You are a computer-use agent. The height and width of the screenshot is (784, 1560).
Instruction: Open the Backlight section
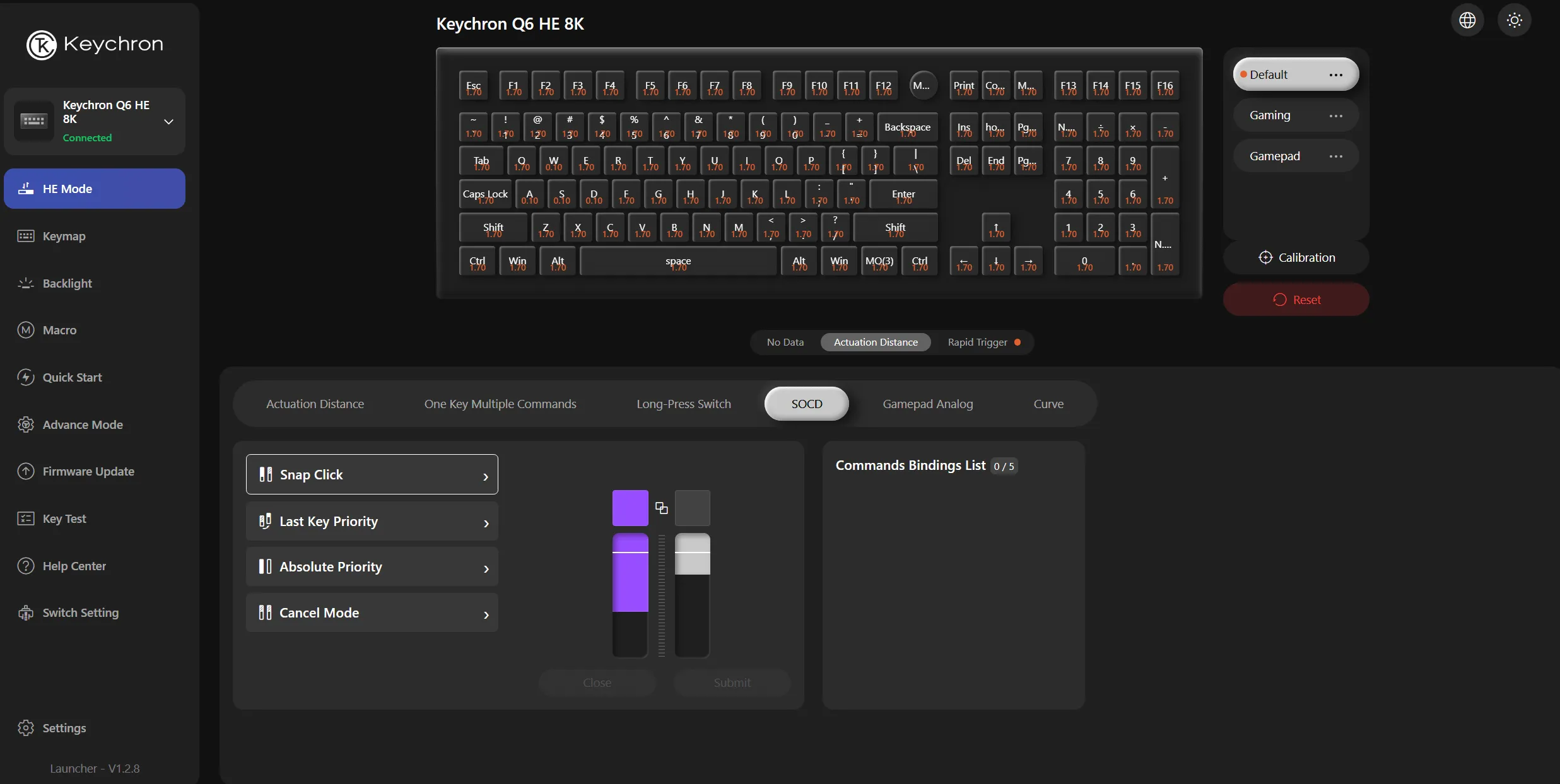[67, 283]
